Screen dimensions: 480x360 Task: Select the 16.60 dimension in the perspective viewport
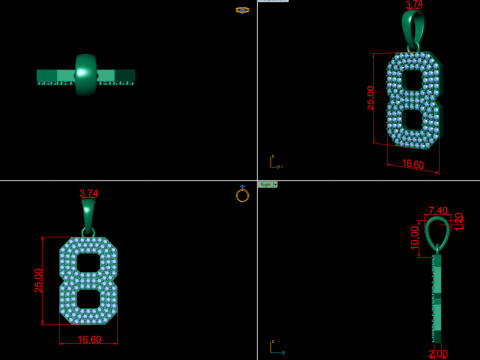point(413,164)
